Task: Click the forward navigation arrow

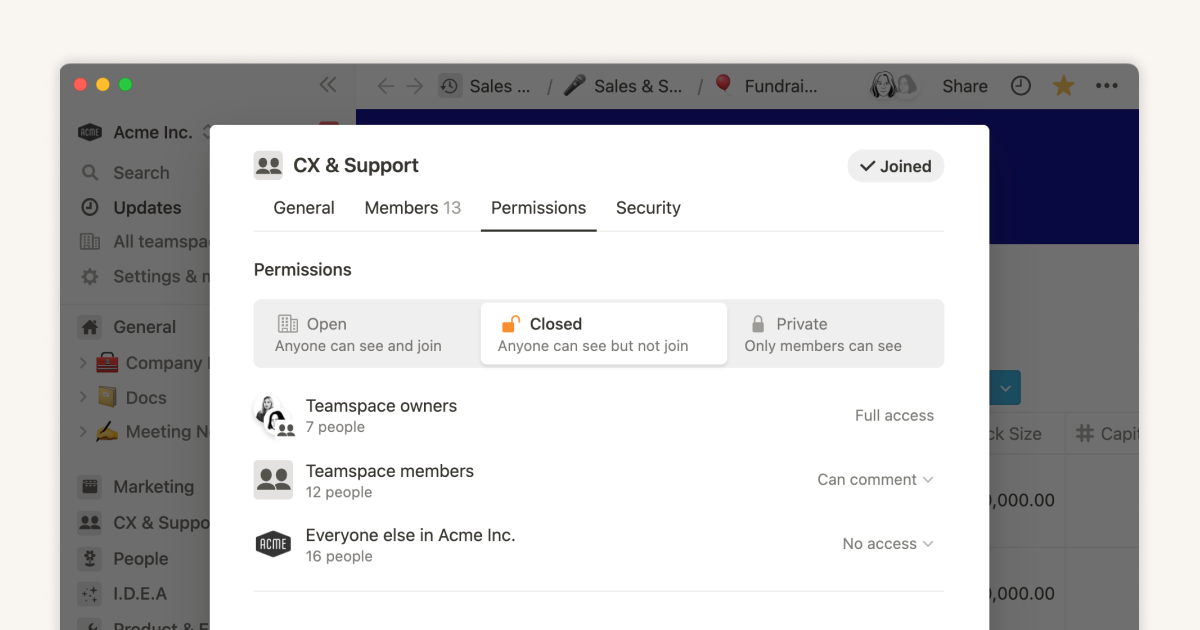Action: coord(414,86)
